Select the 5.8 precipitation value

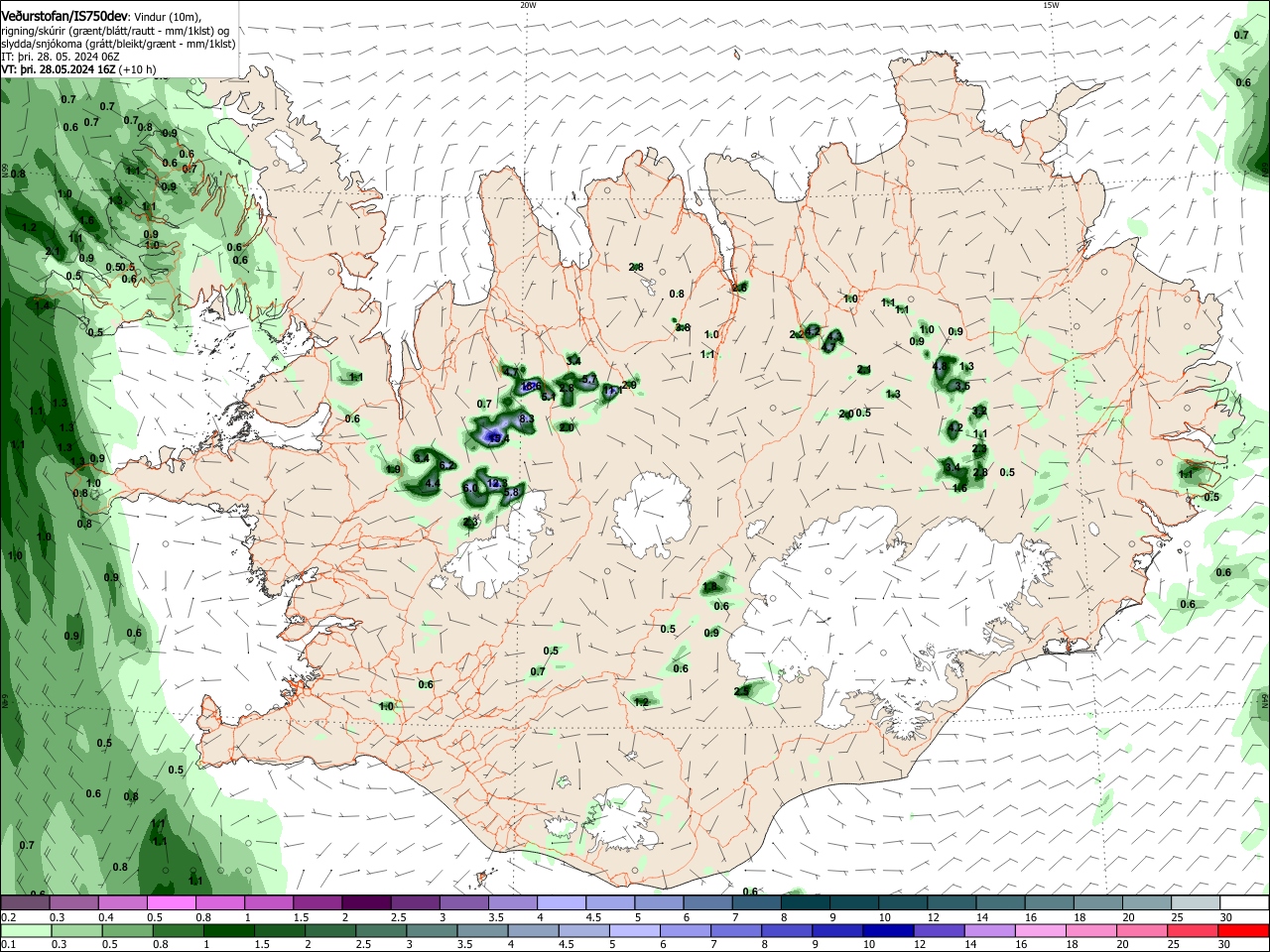tap(511, 492)
